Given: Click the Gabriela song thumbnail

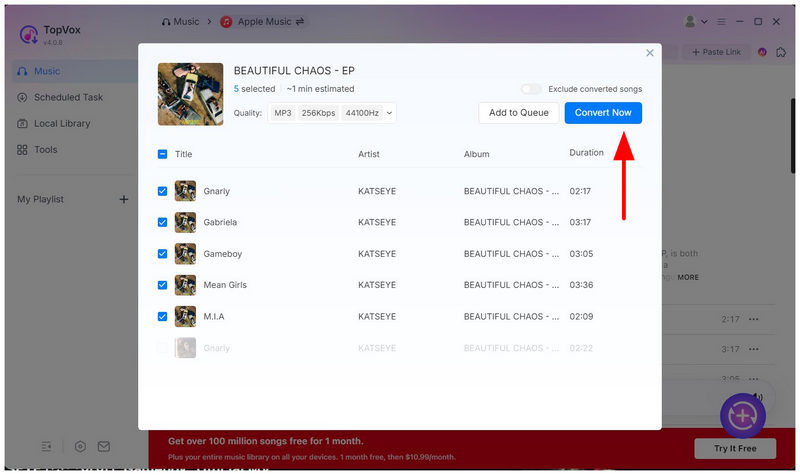Looking at the screenshot, I should point(185,222).
